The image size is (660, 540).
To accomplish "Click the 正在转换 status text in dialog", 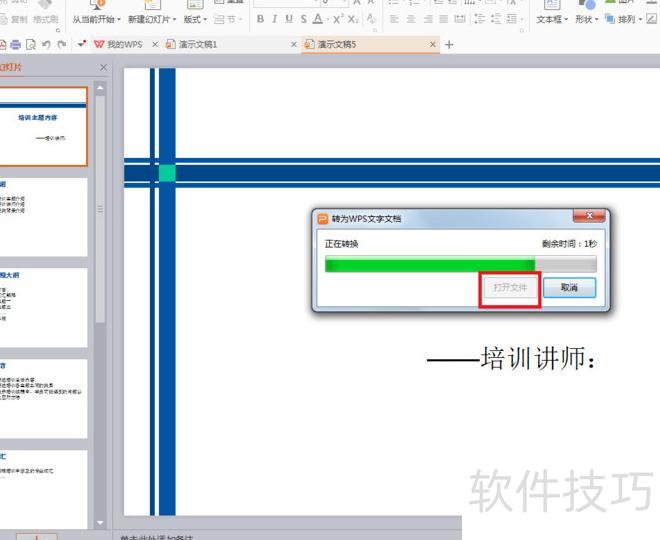I will 341,244.
